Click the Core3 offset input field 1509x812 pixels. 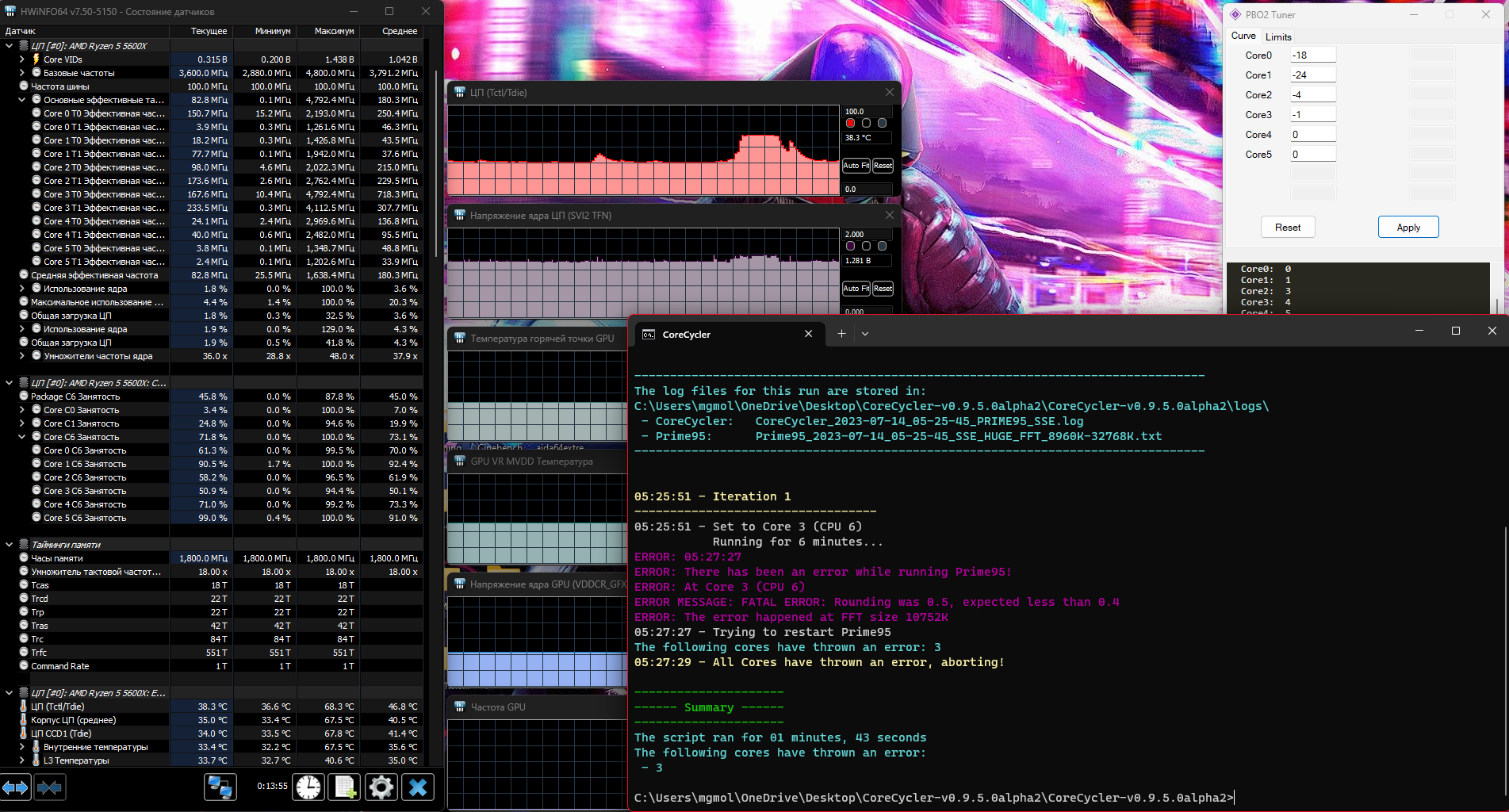1312,114
